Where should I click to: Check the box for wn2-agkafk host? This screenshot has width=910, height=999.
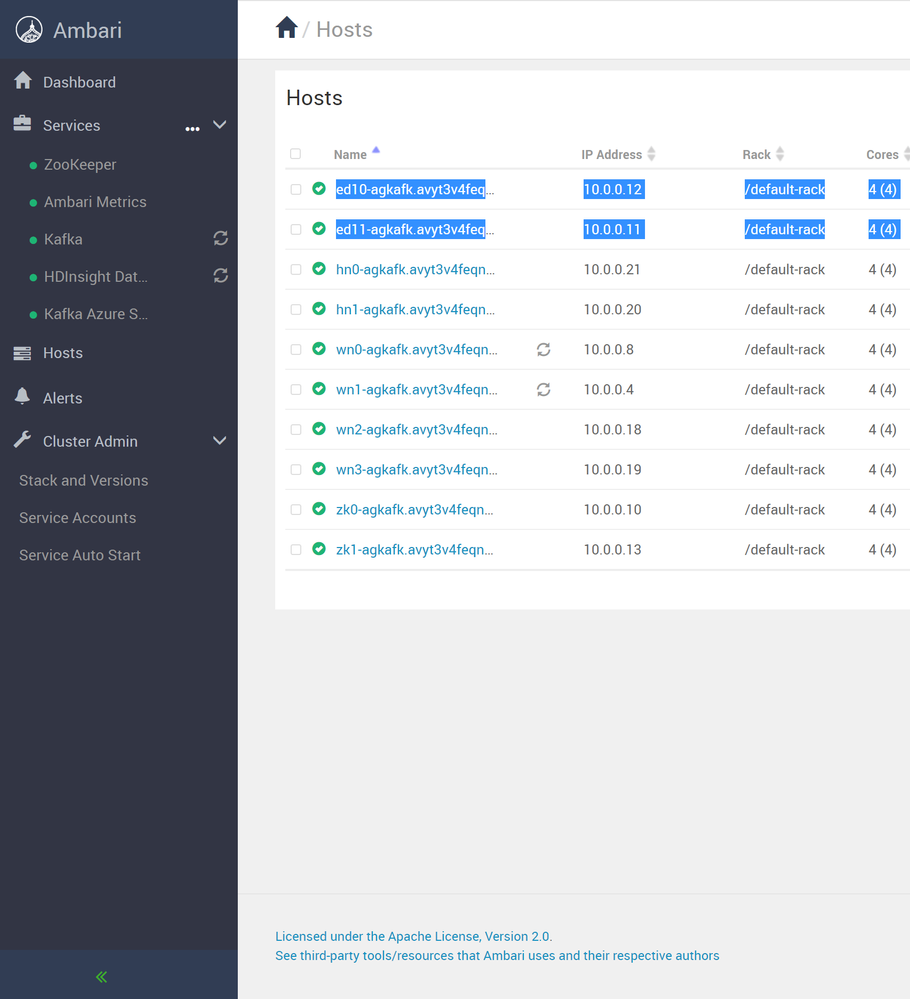coord(296,429)
